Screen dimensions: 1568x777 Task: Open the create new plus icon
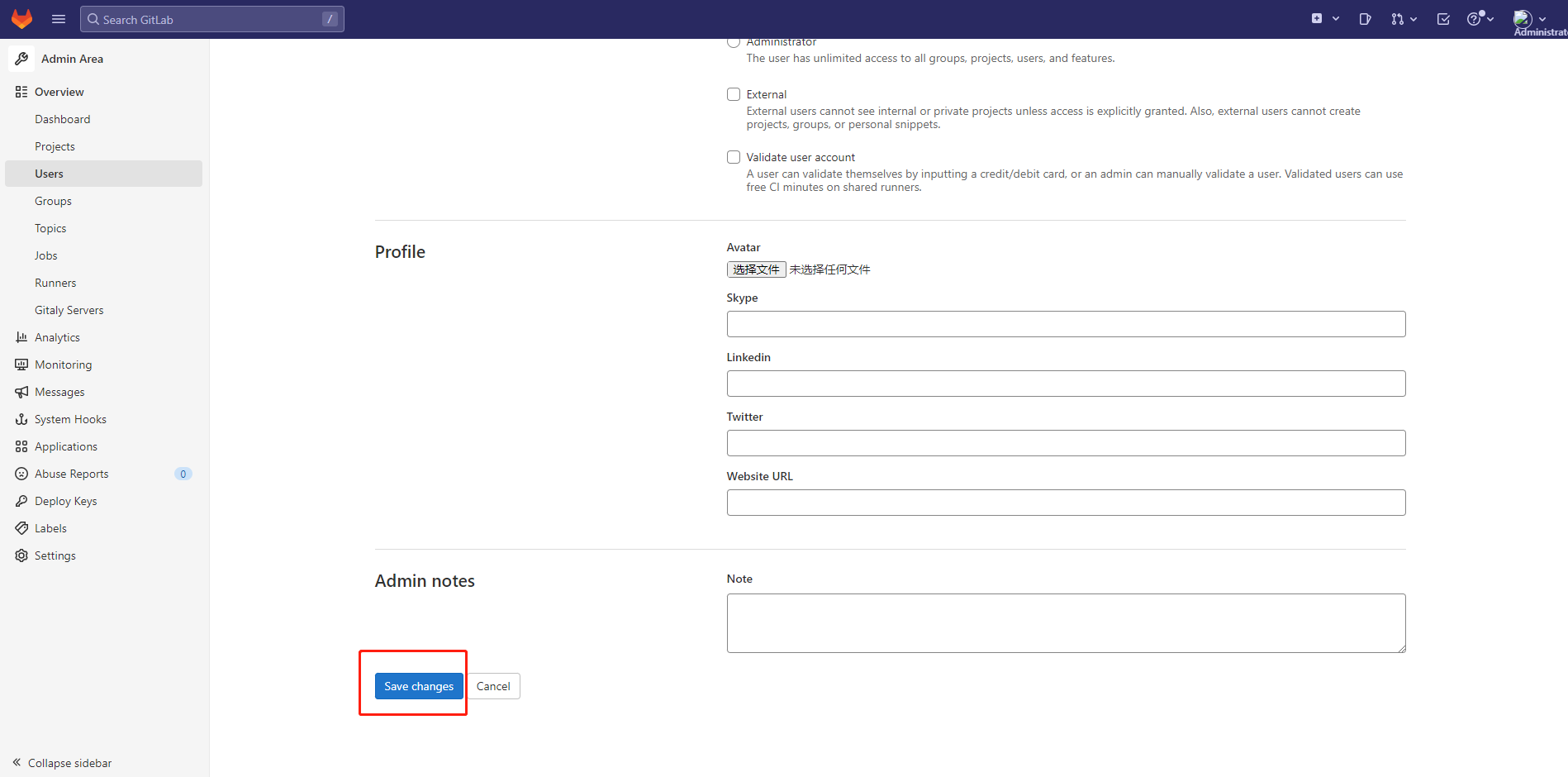(x=1317, y=18)
